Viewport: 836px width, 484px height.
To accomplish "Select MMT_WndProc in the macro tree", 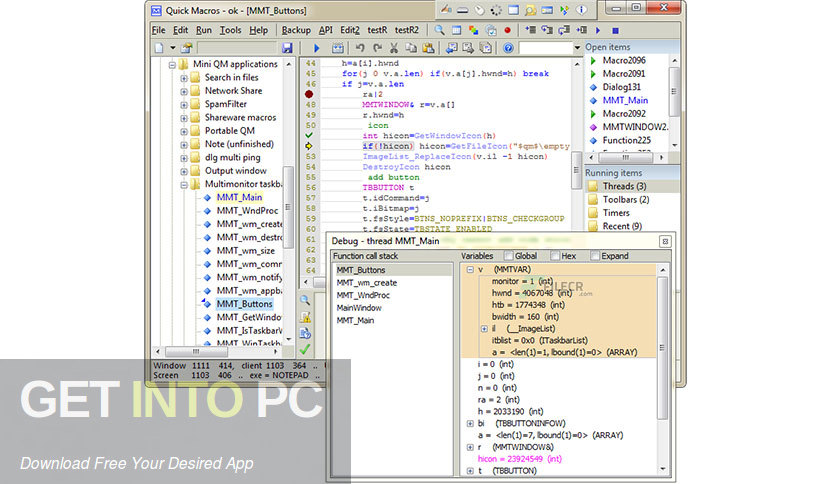I will 247,211.
